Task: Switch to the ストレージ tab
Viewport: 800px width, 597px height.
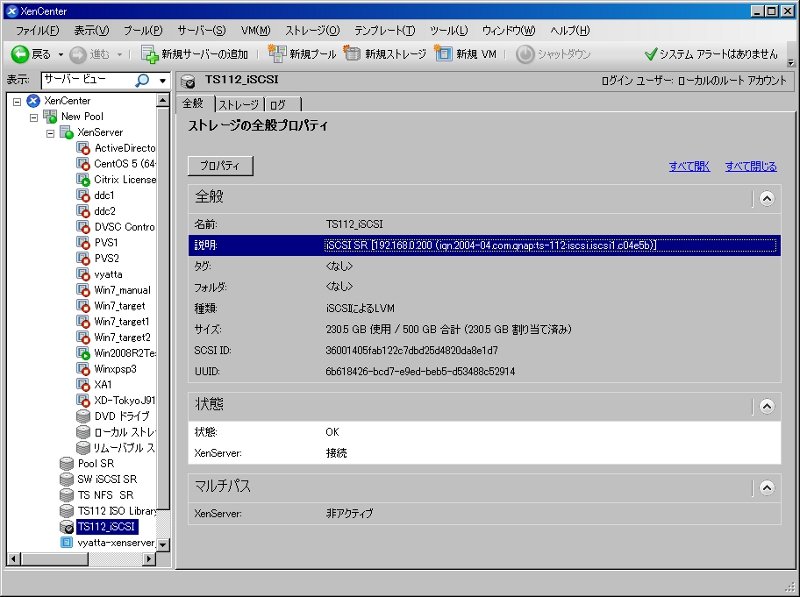Action: click(x=239, y=105)
